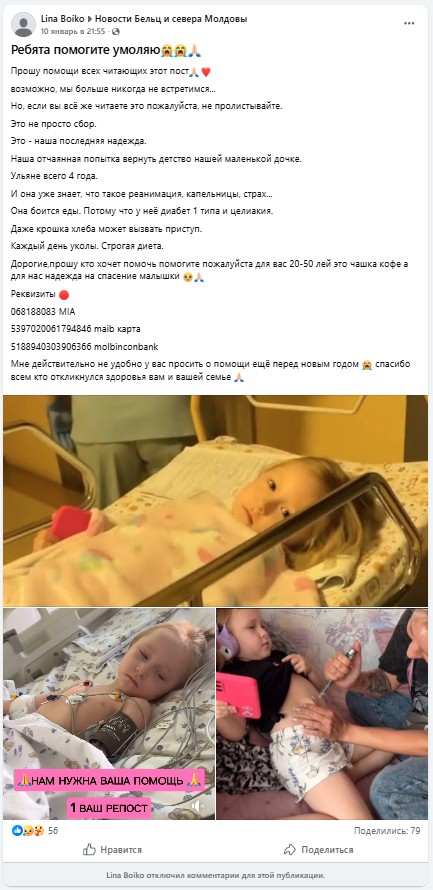Open the bottom-left hospital video thumbnail
Viewport: 433px width, 890px height.
[109, 714]
